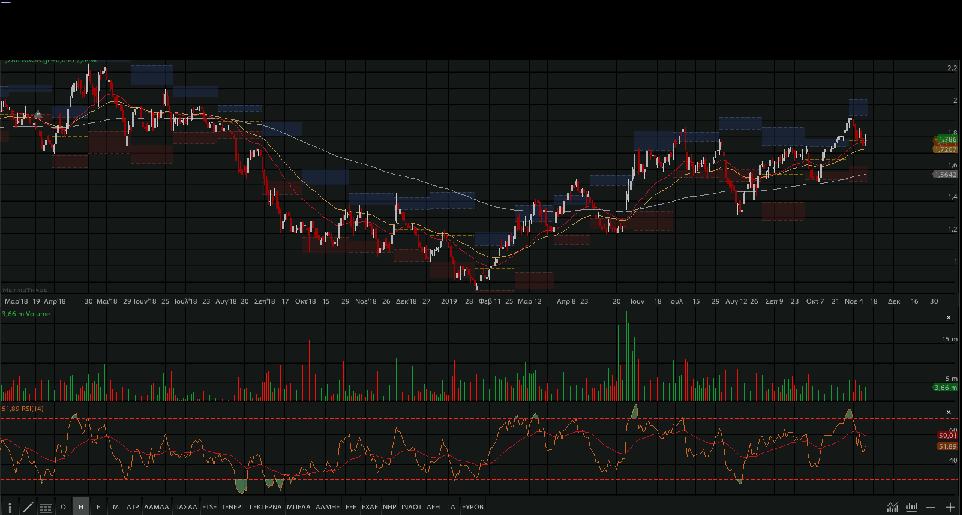The image size is (962, 515).
Task: Open the table grid view icon
Action: 45,507
